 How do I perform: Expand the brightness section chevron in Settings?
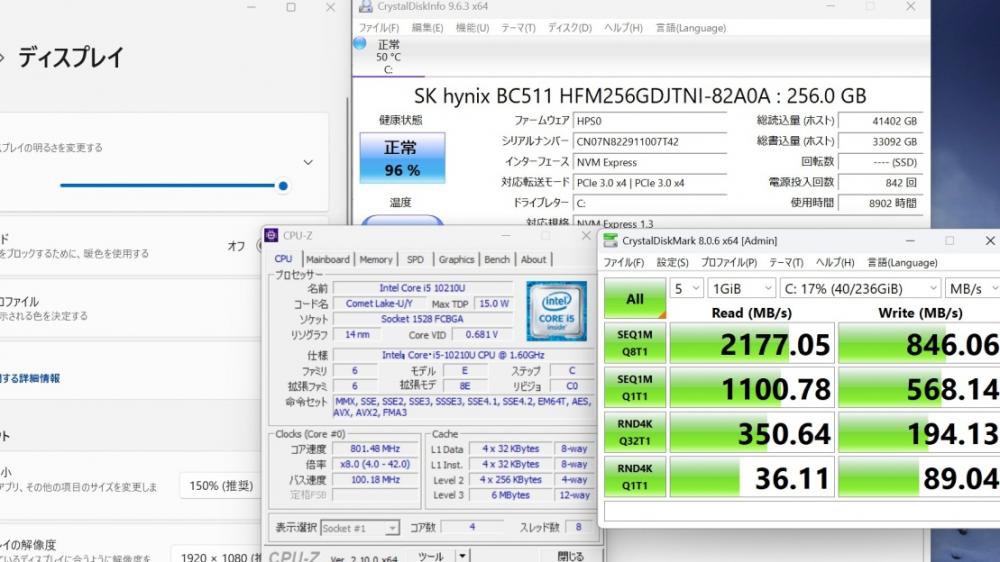coord(308,162)
